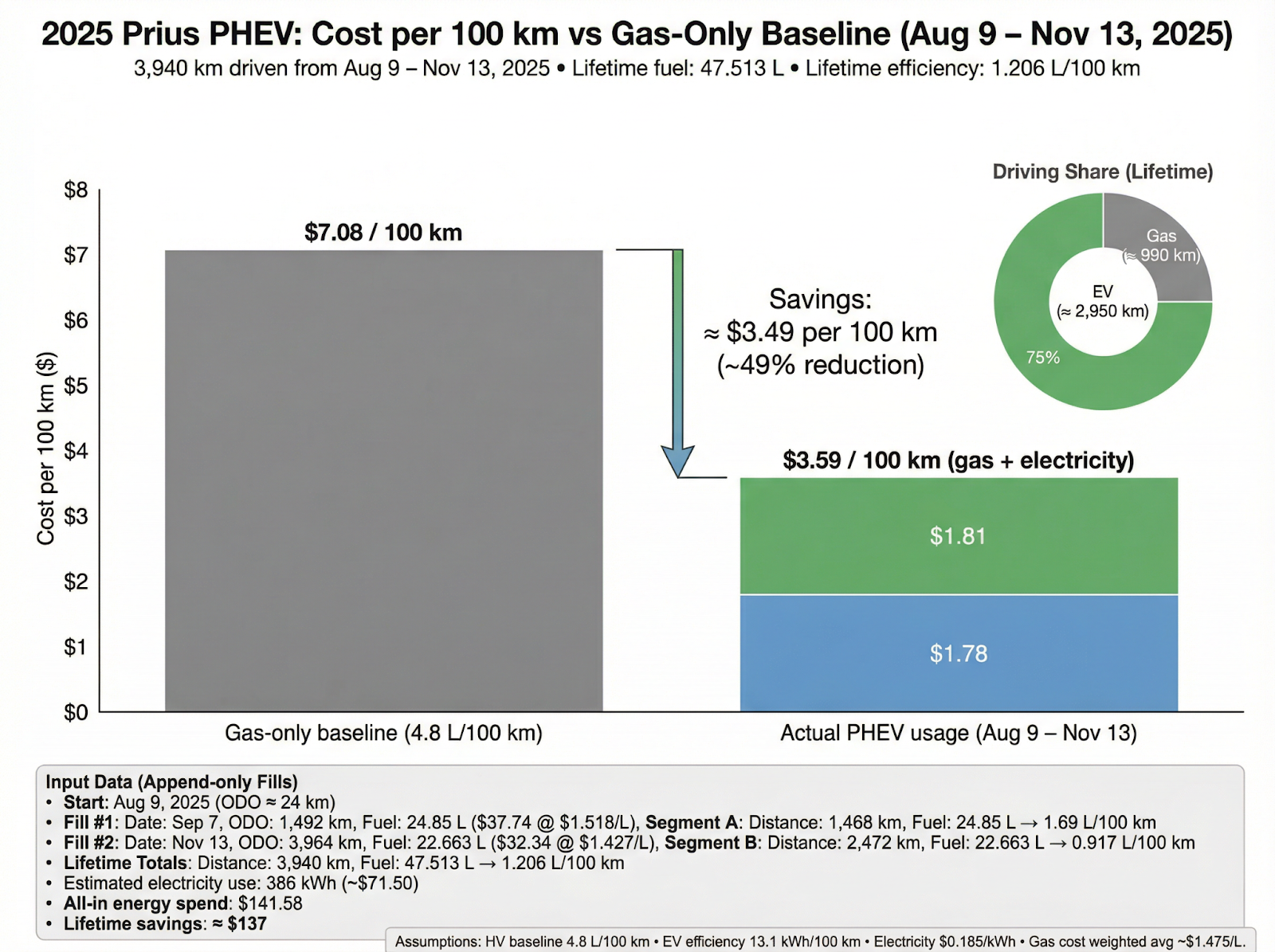Select the green $1.81 bar segment
The height and width of the screenshot is (952, 1275).
[x=959, y=536]
